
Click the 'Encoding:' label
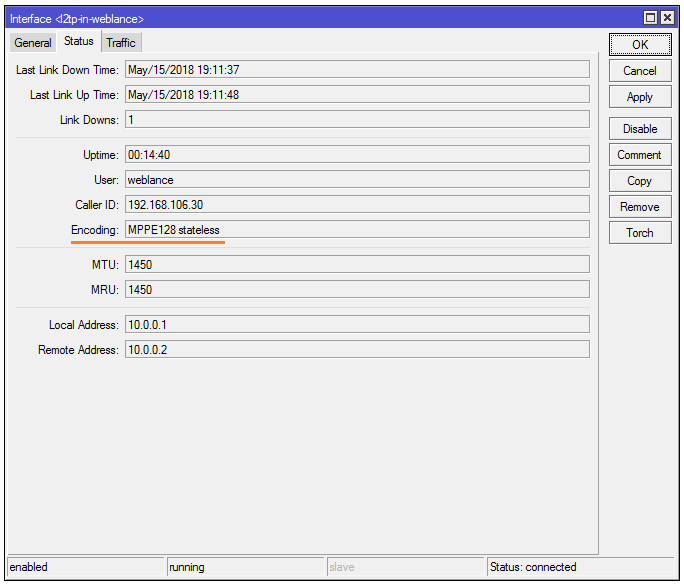[x=95, y=230]
